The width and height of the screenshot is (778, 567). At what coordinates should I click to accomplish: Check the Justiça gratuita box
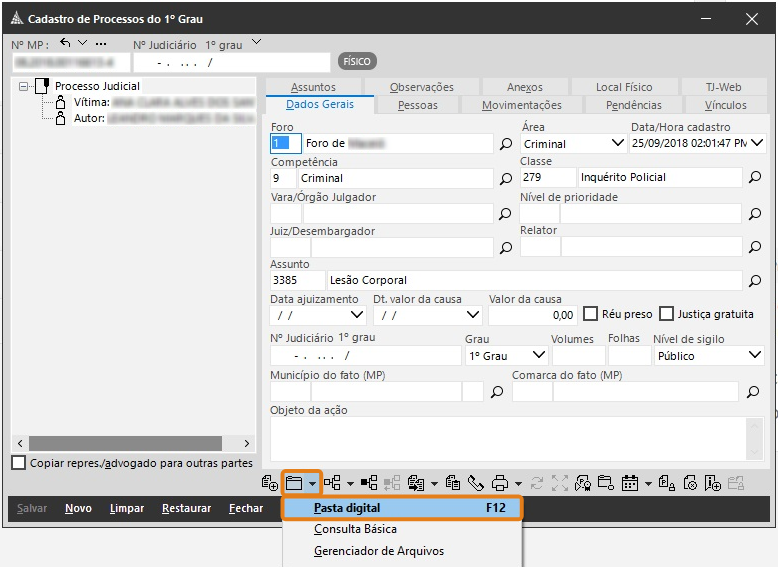666,314
